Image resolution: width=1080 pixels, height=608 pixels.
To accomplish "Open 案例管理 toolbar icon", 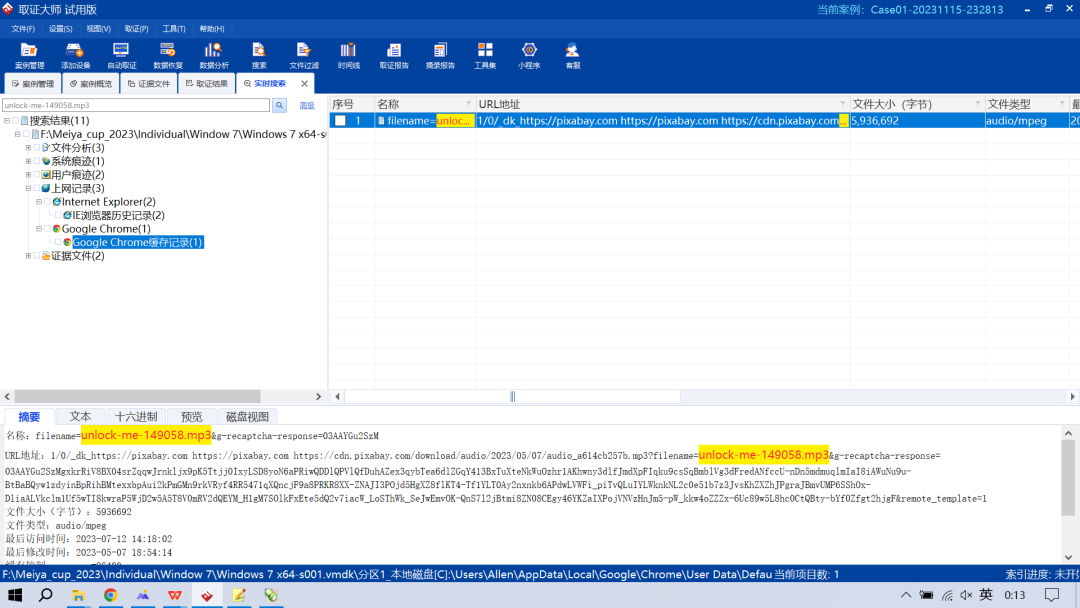I will (x=29, y=55).
